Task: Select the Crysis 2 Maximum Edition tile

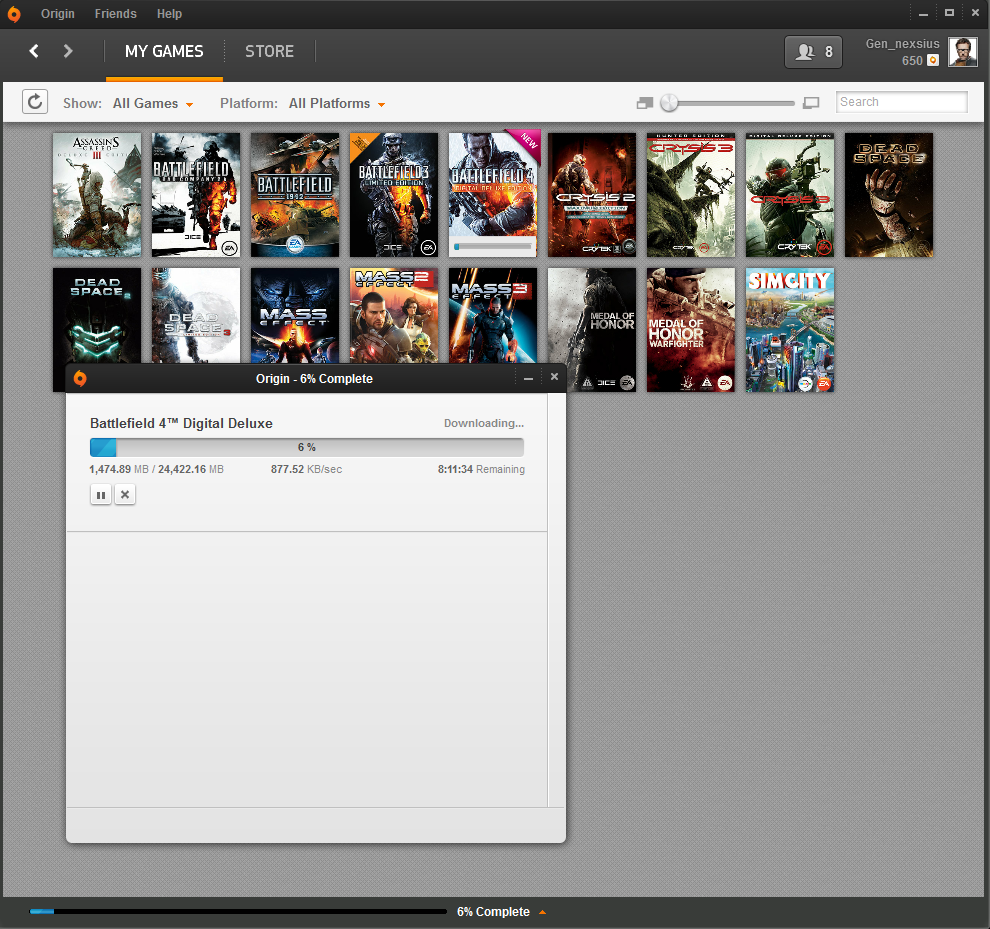Action: tap(592, 195)
